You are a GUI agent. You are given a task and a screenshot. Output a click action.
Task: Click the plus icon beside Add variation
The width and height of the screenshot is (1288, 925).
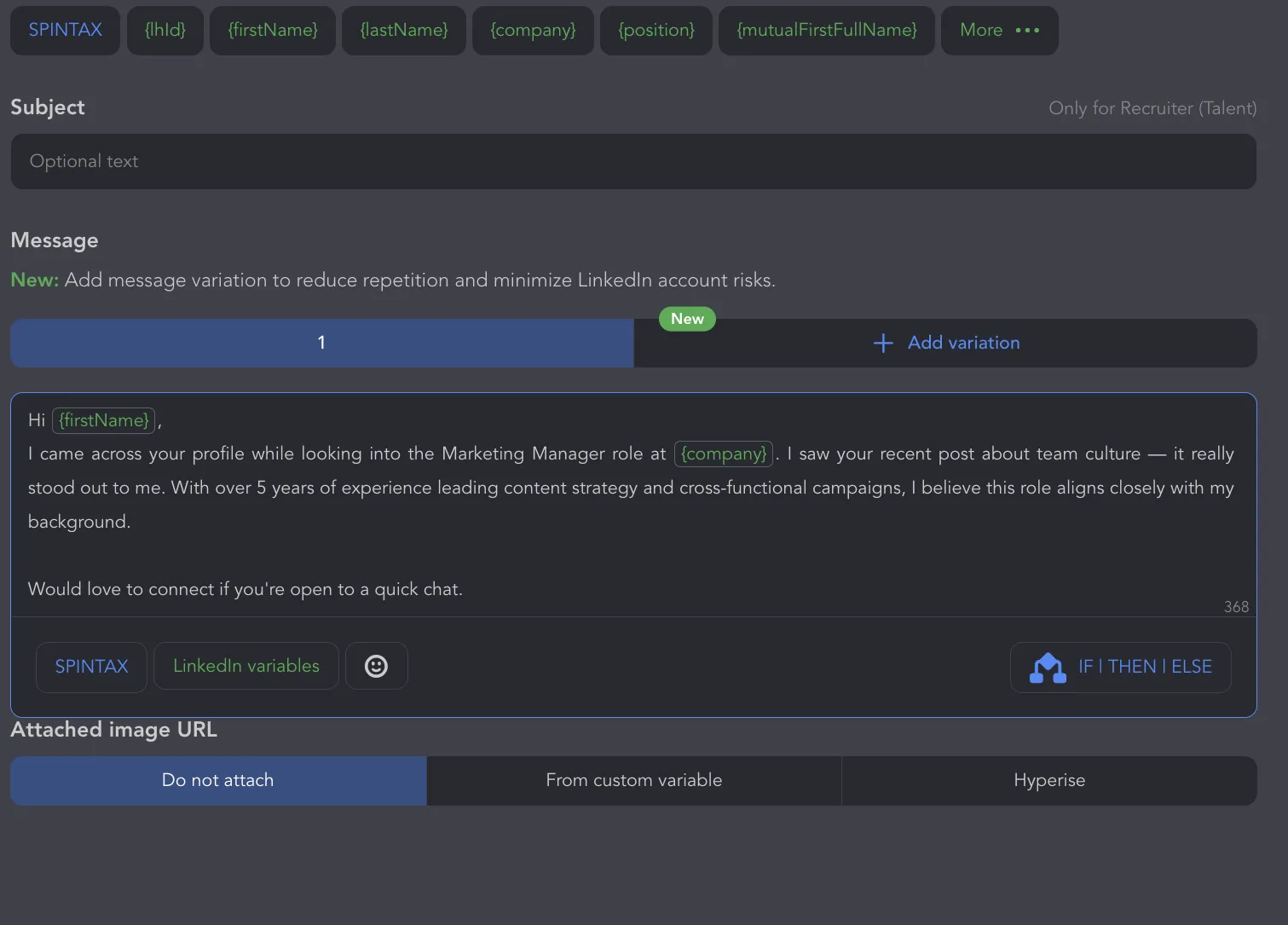tap(883, 343)
